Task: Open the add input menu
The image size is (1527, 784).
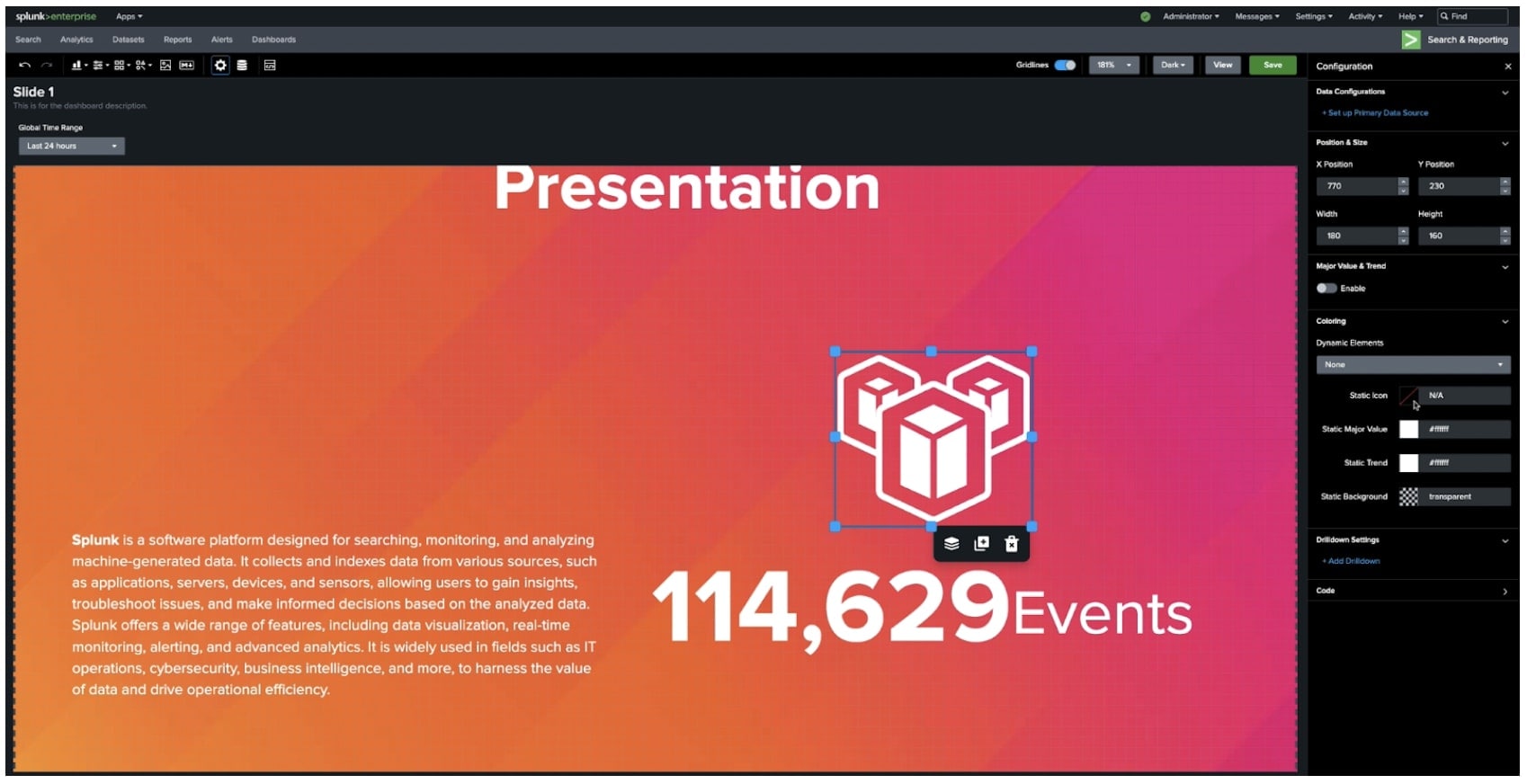Action: [x=101, y=65]
